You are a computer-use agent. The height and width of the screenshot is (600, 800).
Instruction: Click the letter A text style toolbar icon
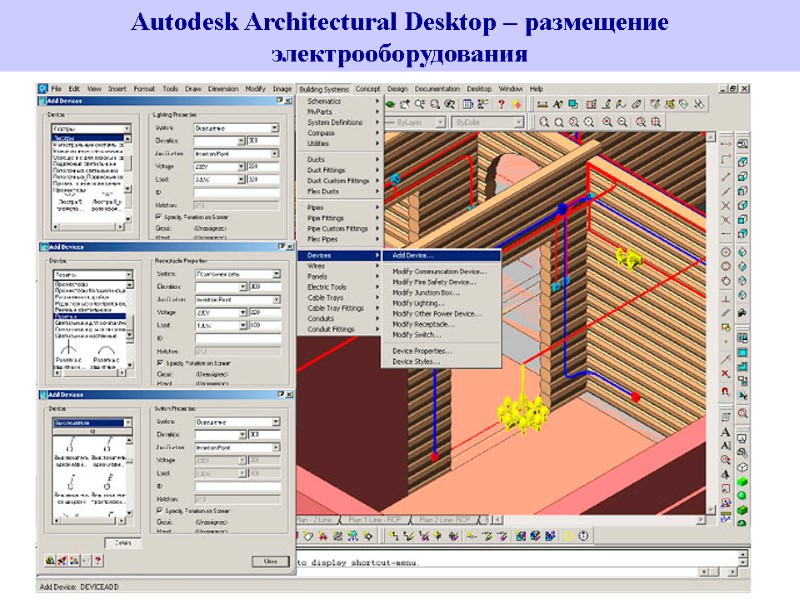(558, 104)
